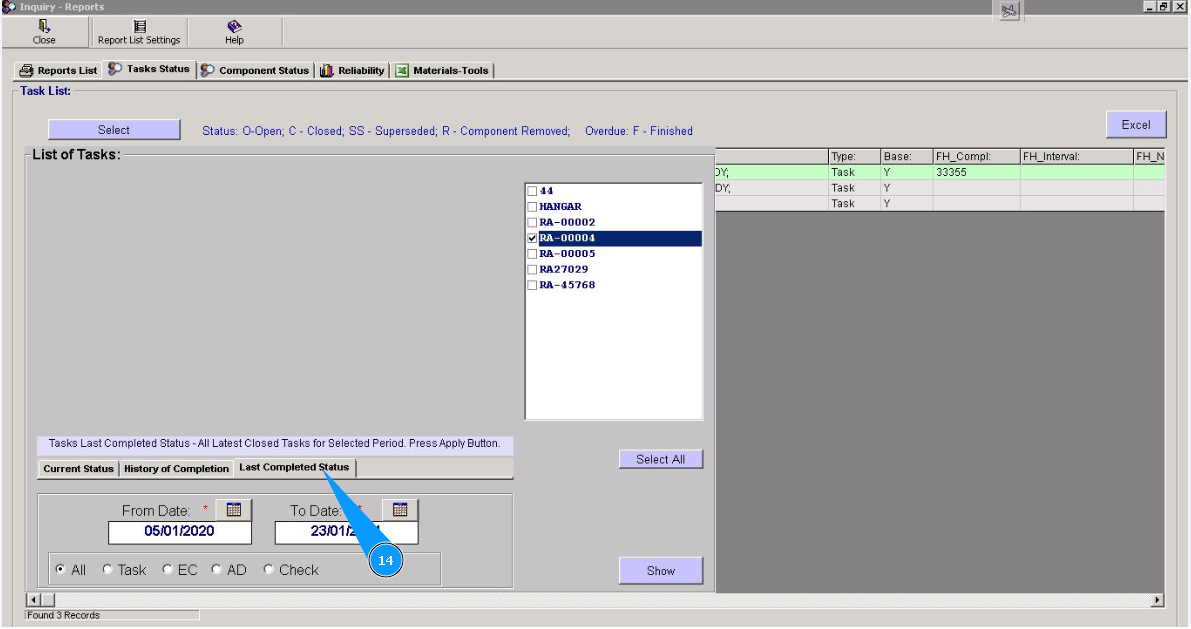Open the From Date calendar picker
Screen dimensions: 1191x629
click(x=233, y=510)
